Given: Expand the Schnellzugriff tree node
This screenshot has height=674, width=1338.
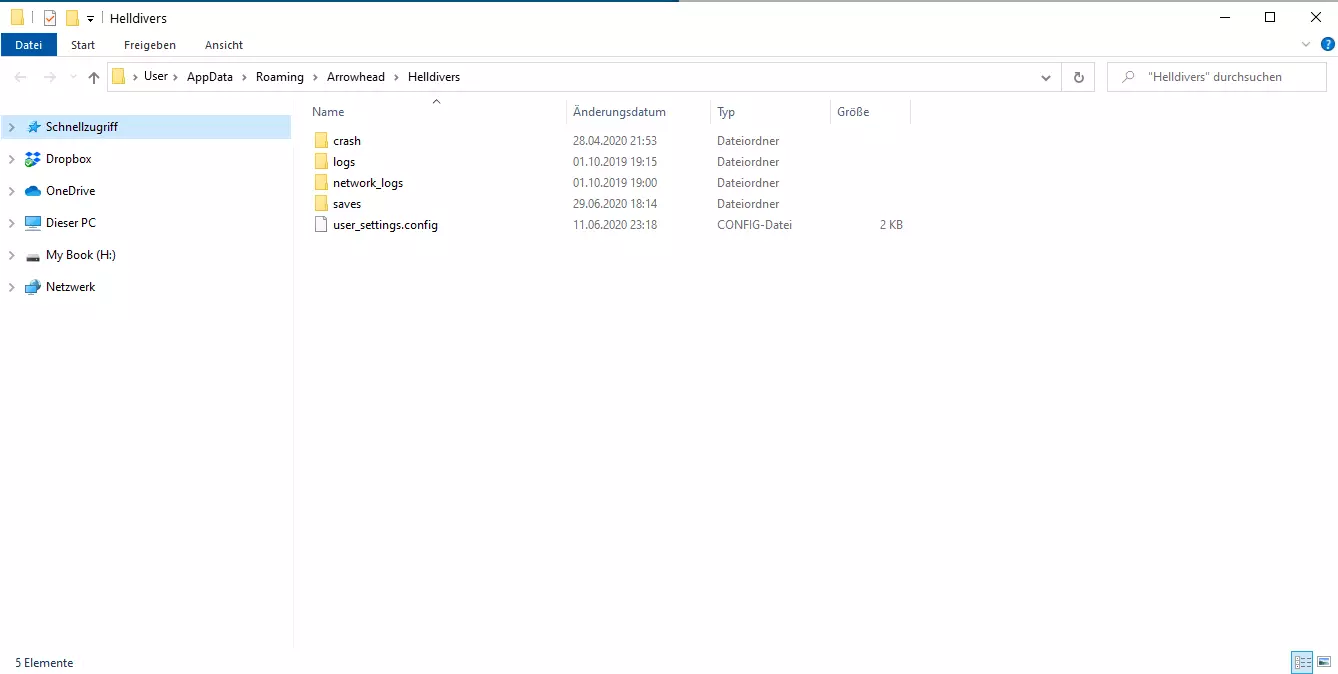Looking at the screenshot, I should coord(12,127).
